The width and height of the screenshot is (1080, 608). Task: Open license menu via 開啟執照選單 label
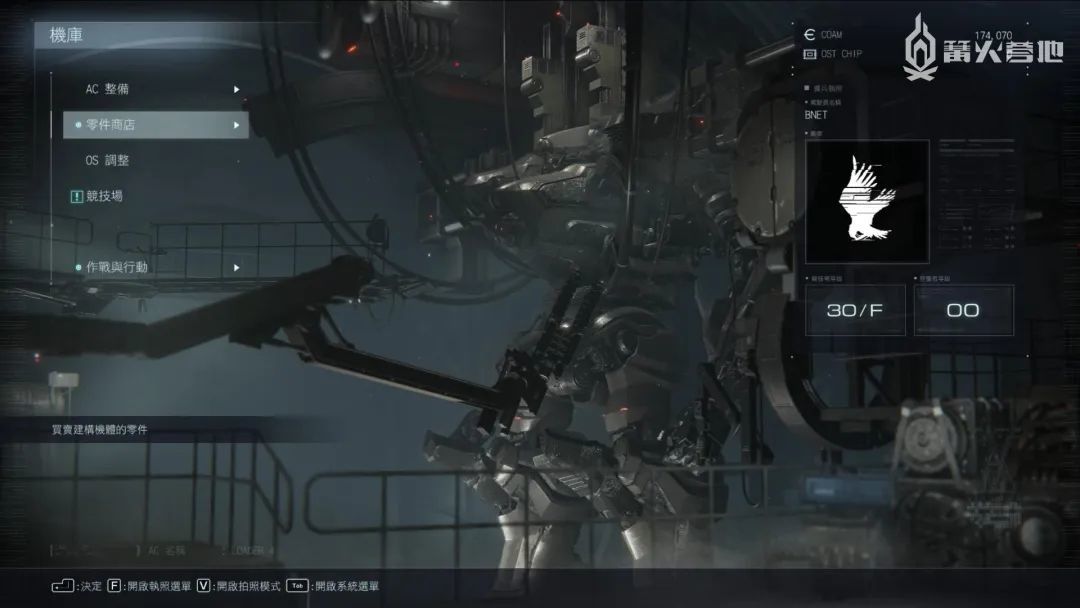pyautogui.click(x=159, y=587)
